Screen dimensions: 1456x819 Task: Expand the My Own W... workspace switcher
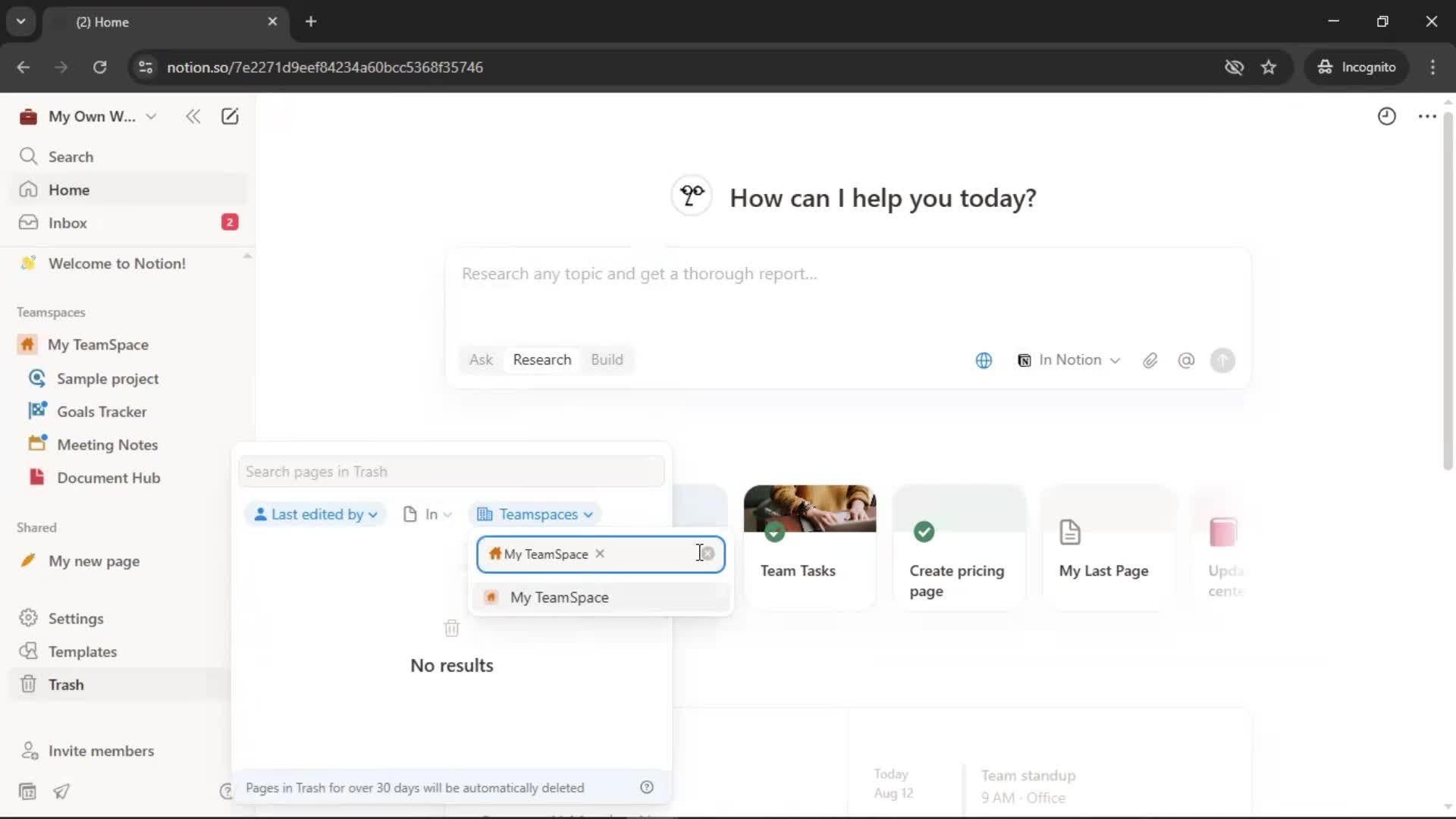point(89,116)
